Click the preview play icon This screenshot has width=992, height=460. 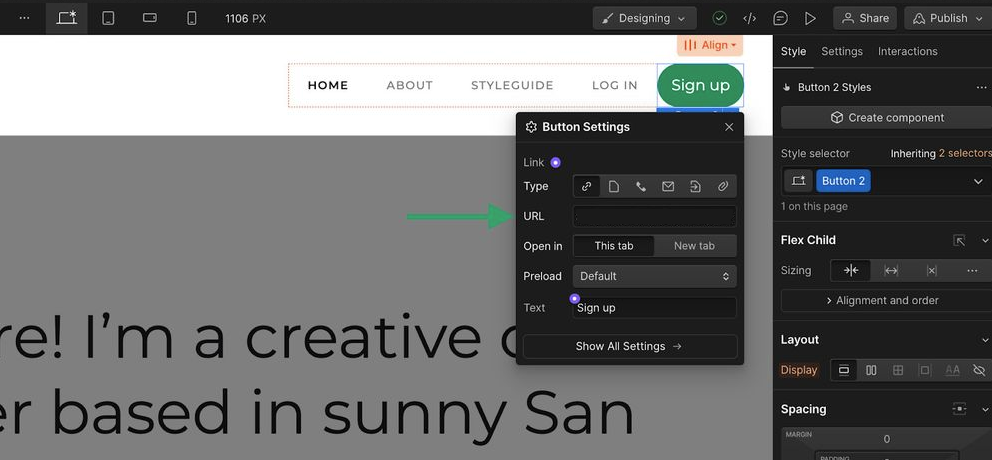(810, 18)
